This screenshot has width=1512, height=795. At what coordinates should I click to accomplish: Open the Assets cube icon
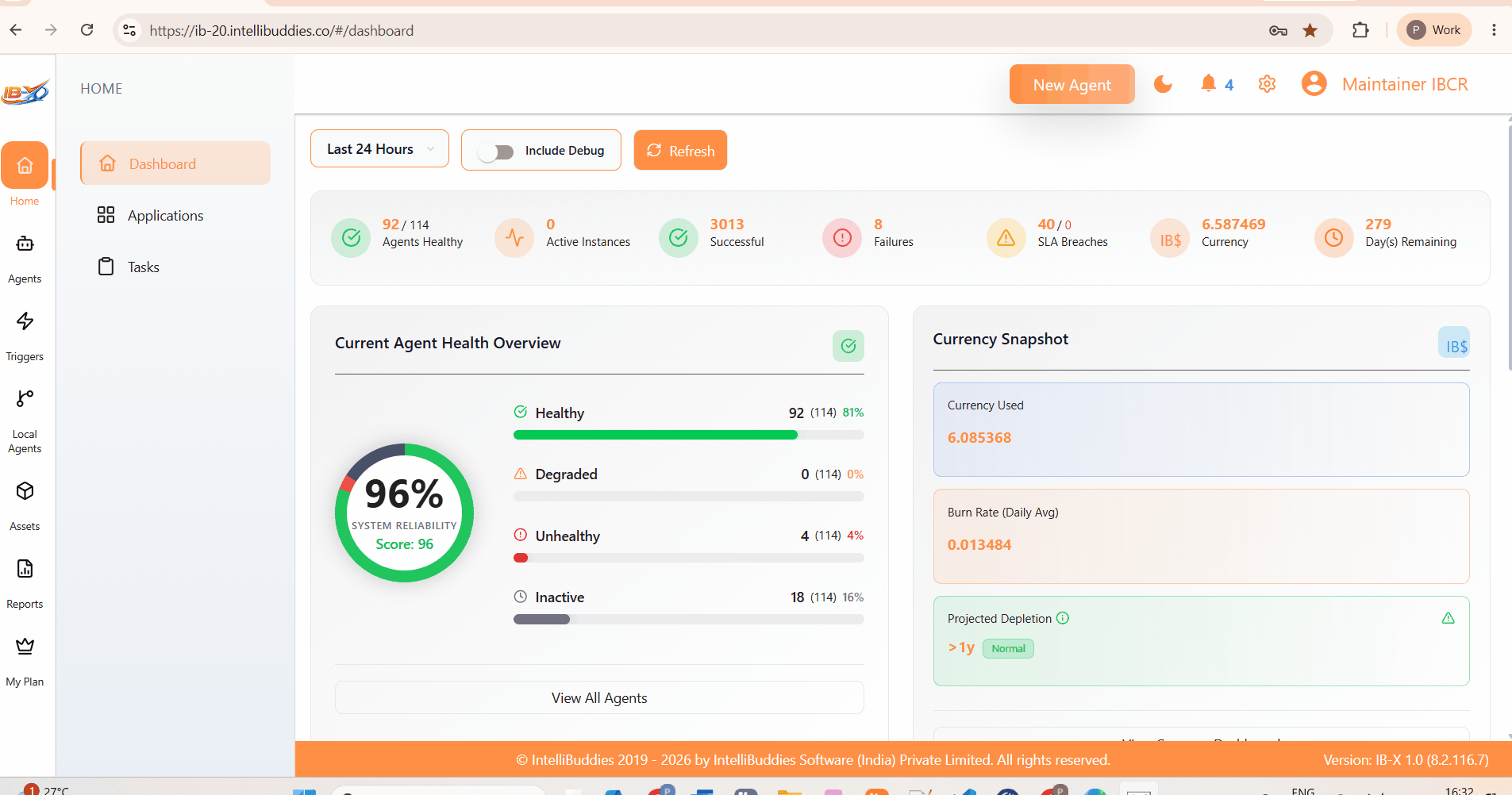coord(25,491)
